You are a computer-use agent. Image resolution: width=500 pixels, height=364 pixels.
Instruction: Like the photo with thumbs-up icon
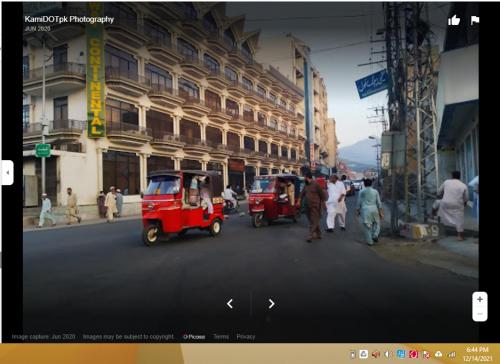coord(454,20)
